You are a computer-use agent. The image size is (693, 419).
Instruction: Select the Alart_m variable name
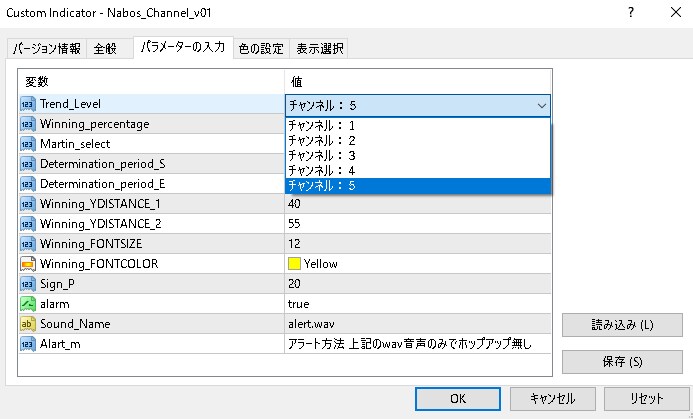click(x=60, y=344)
